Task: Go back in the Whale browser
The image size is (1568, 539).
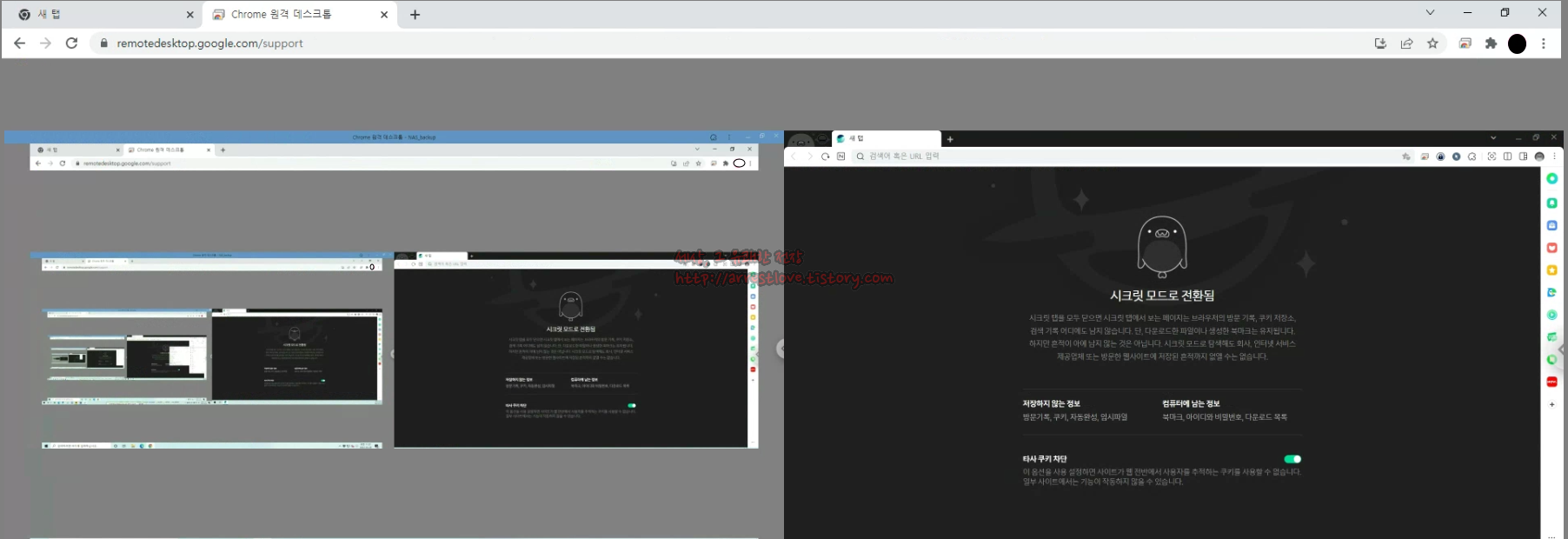Action: 794,156
